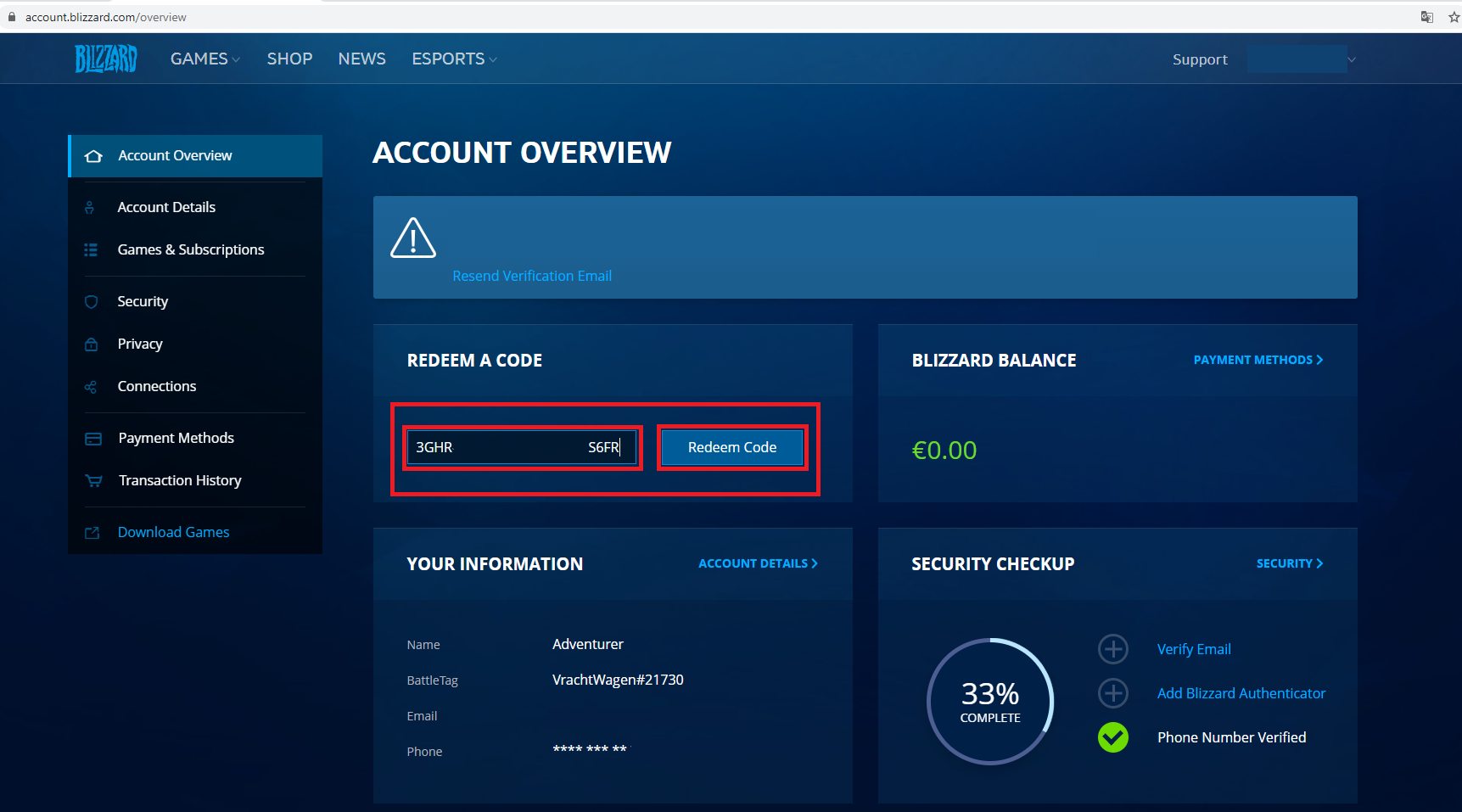Click the Account Details person icon

90,207
